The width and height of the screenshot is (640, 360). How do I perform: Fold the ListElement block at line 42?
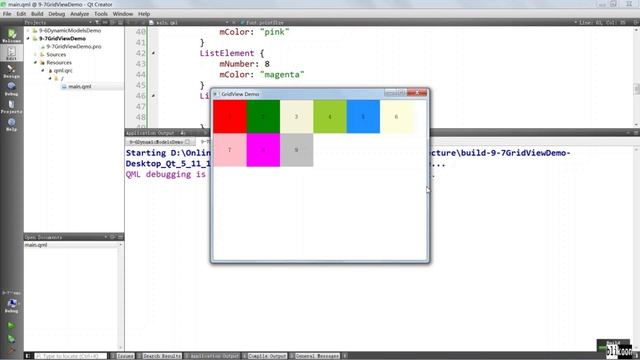tap(153, 53)
